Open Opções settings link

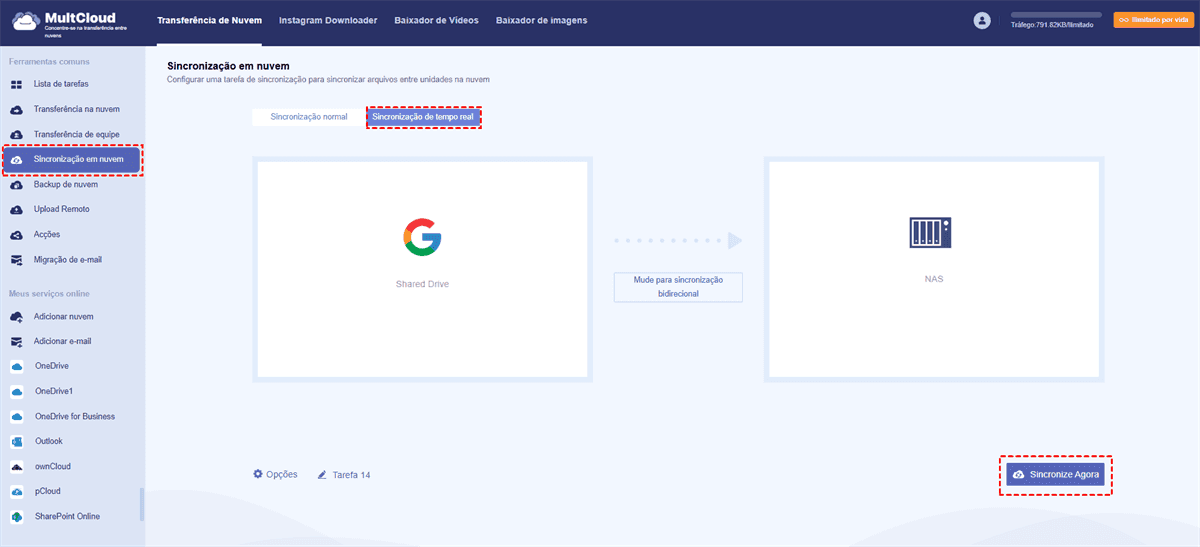click(275, 474)
